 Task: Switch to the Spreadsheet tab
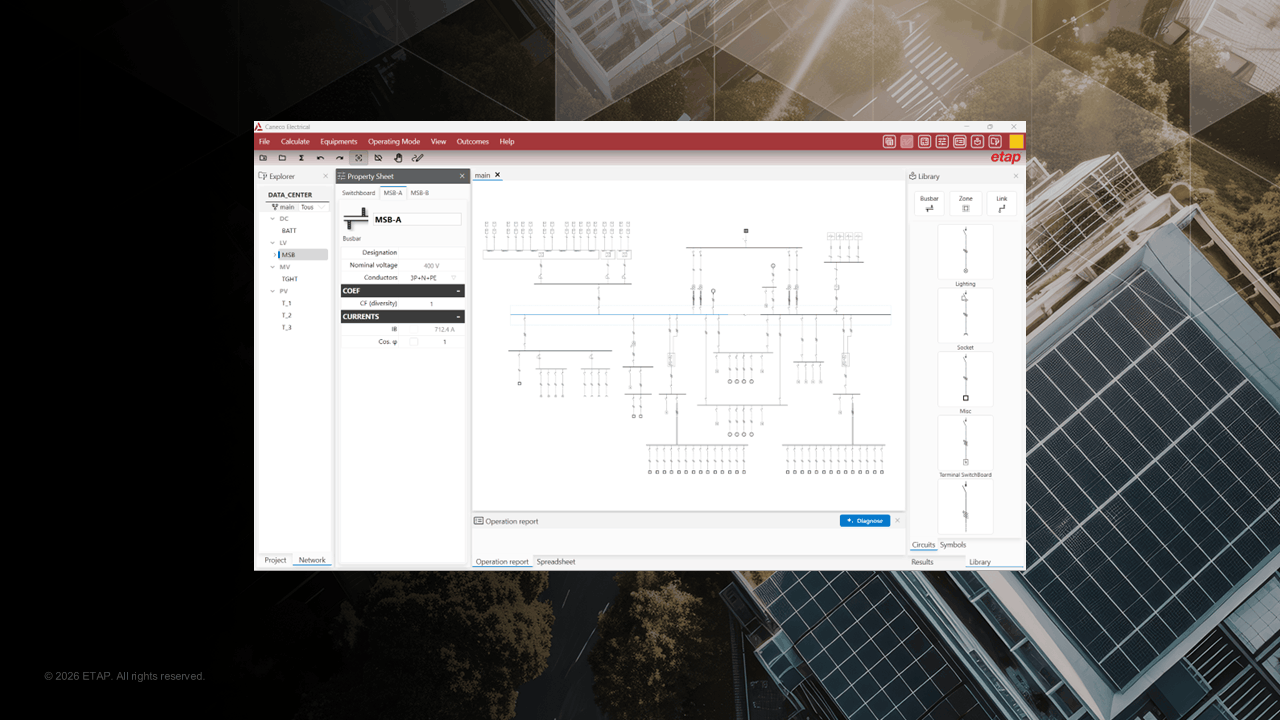click(x=556, y=562)
